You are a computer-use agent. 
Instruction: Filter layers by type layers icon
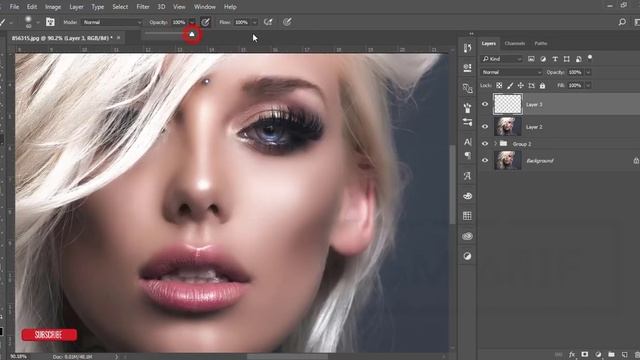555,59
